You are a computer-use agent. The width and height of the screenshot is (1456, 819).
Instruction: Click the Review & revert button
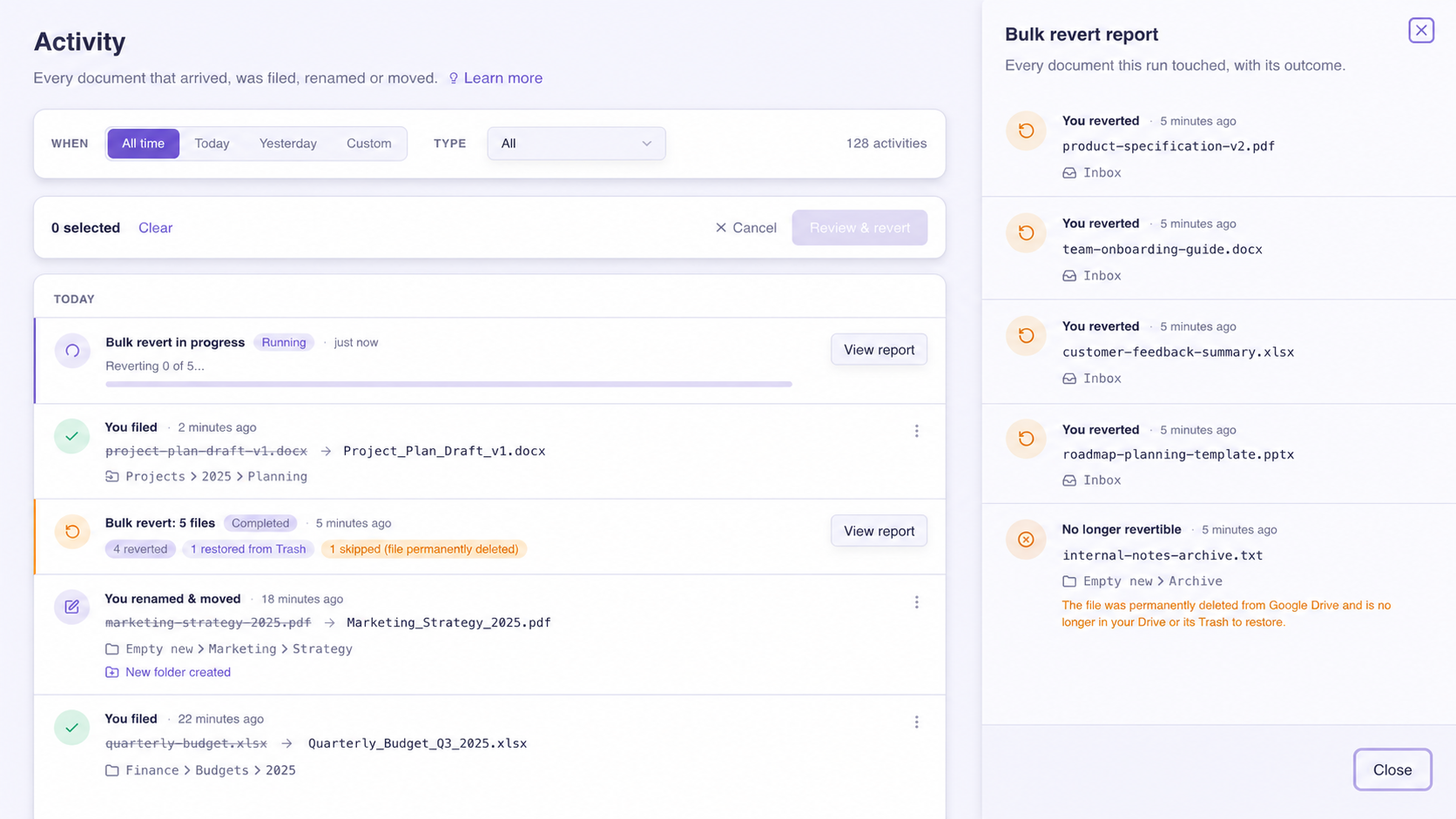pyautogui.click(x=859, y=228)
